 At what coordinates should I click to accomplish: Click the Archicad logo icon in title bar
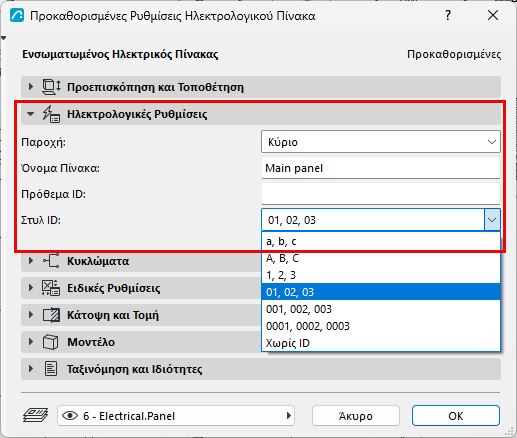click(17, 15)
